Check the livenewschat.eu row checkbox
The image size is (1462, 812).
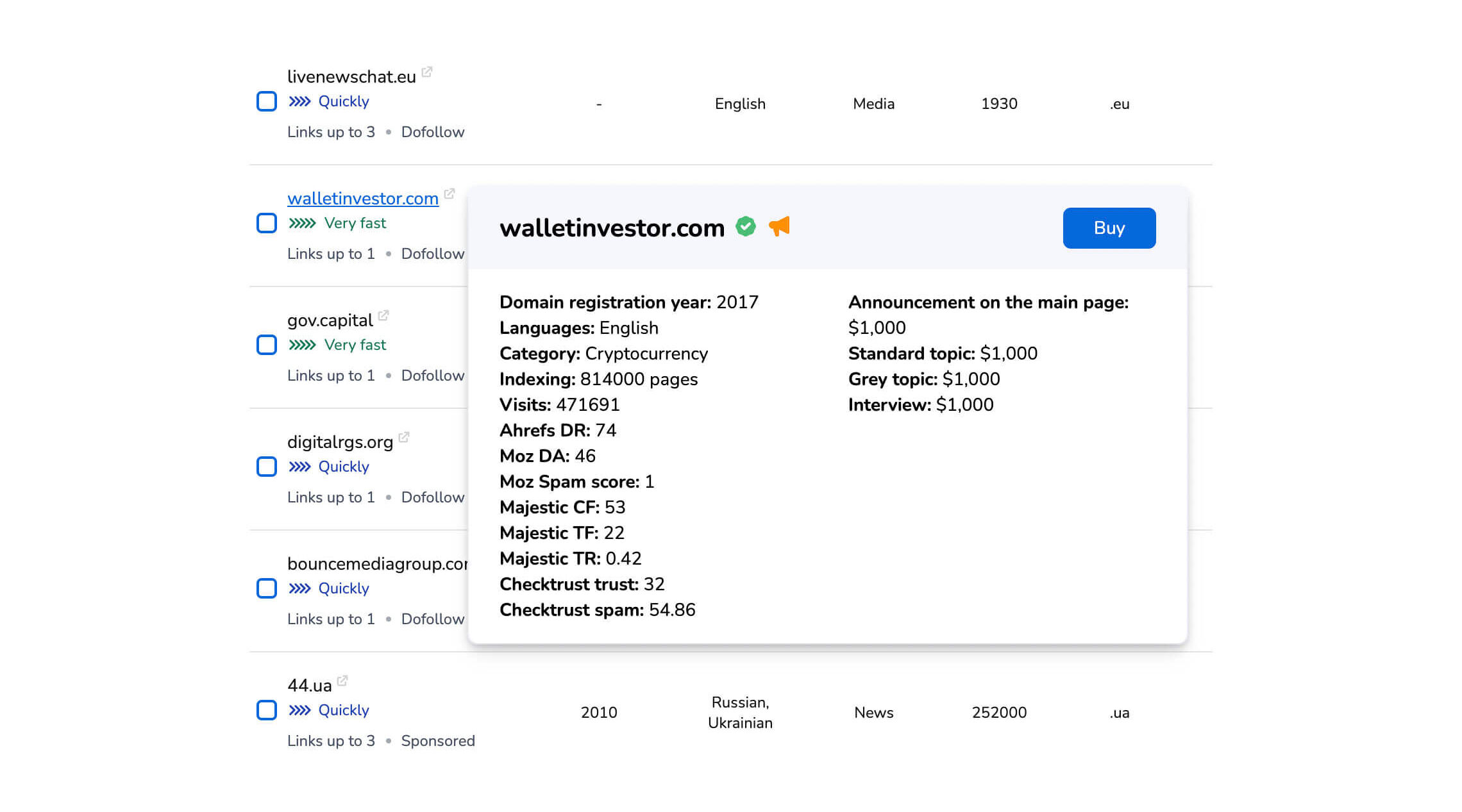[x=267, y=101]
